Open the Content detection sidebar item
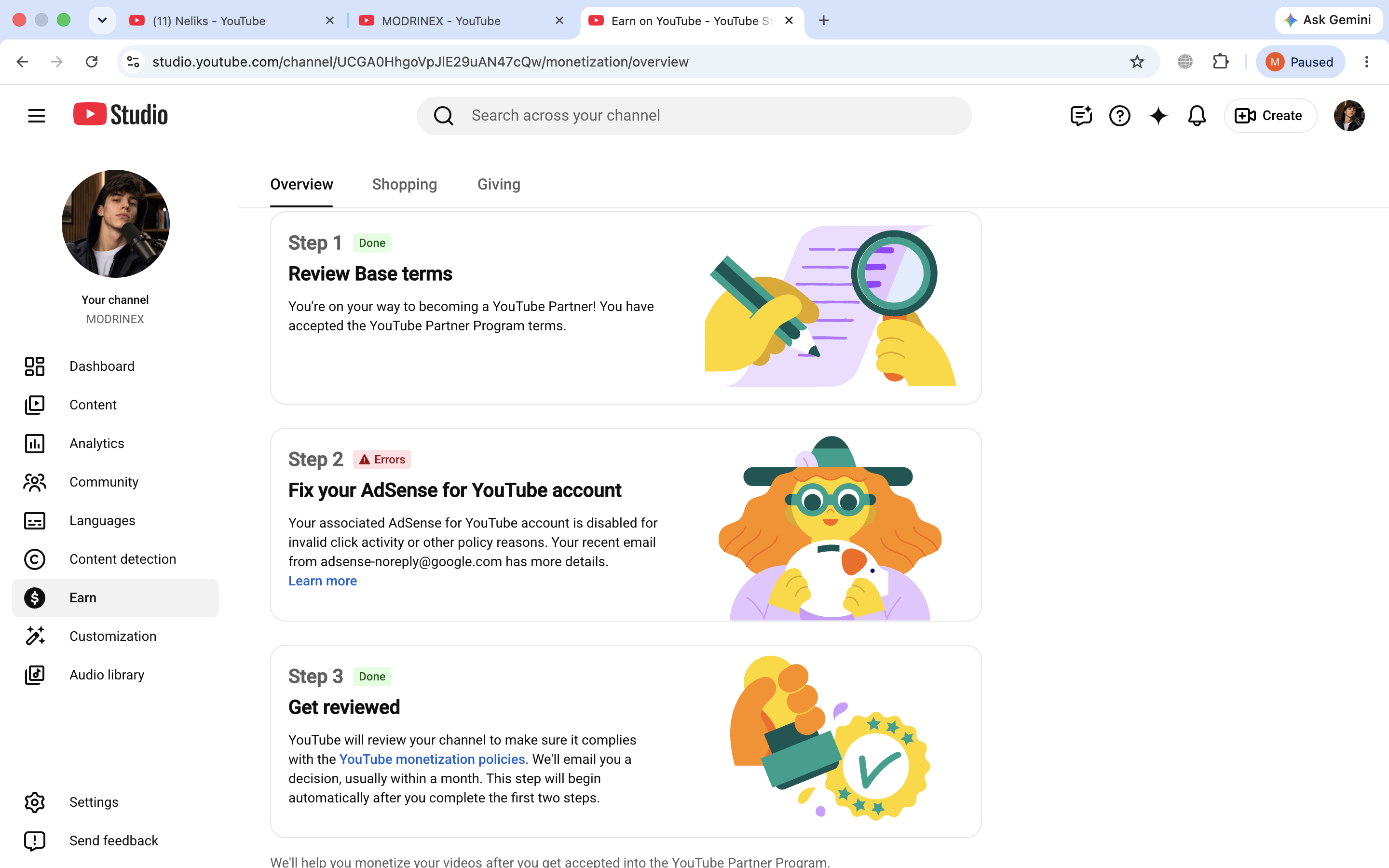Viewport: 1389px width, 868px height. click(x=115, y=559)
